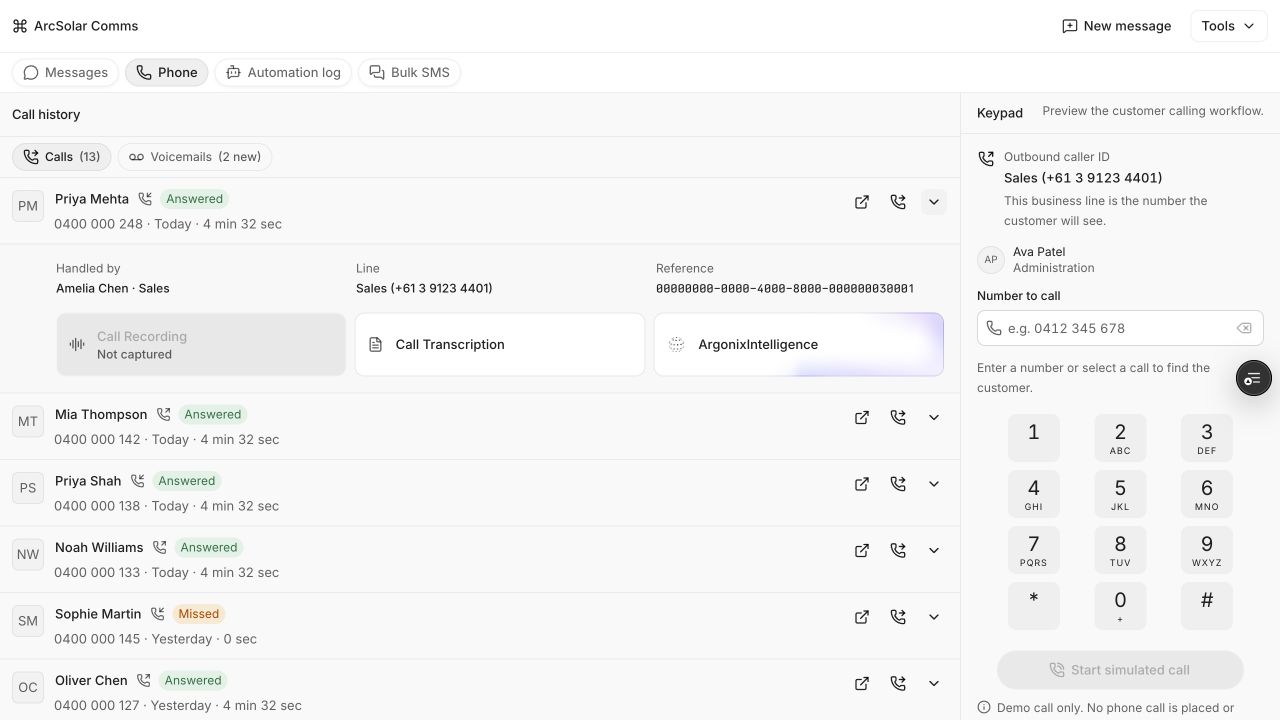The width and height of the screenshot is (1280, 720).
Task: Call back Priya Shah
Action: click(x=898, y=484)
